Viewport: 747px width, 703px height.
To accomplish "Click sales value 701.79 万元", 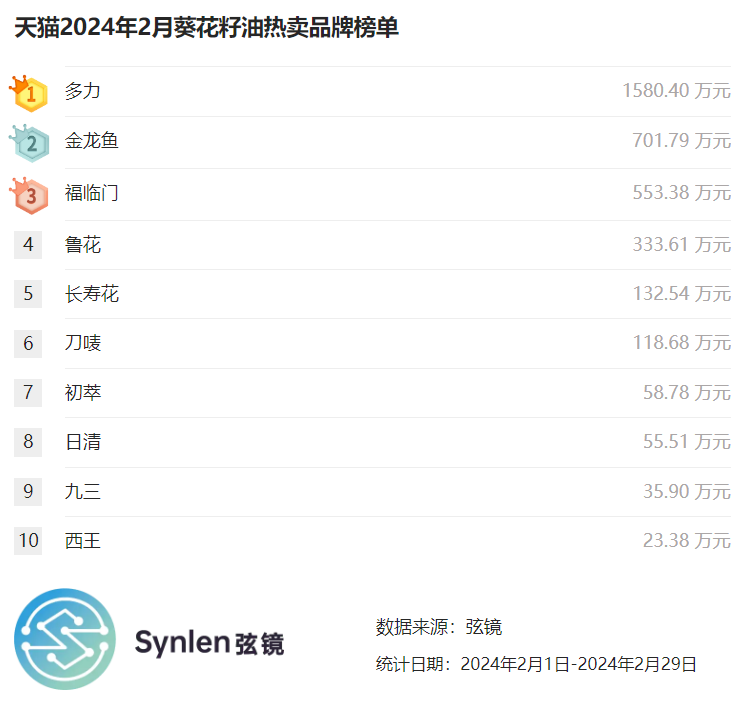I will (681, 141).
